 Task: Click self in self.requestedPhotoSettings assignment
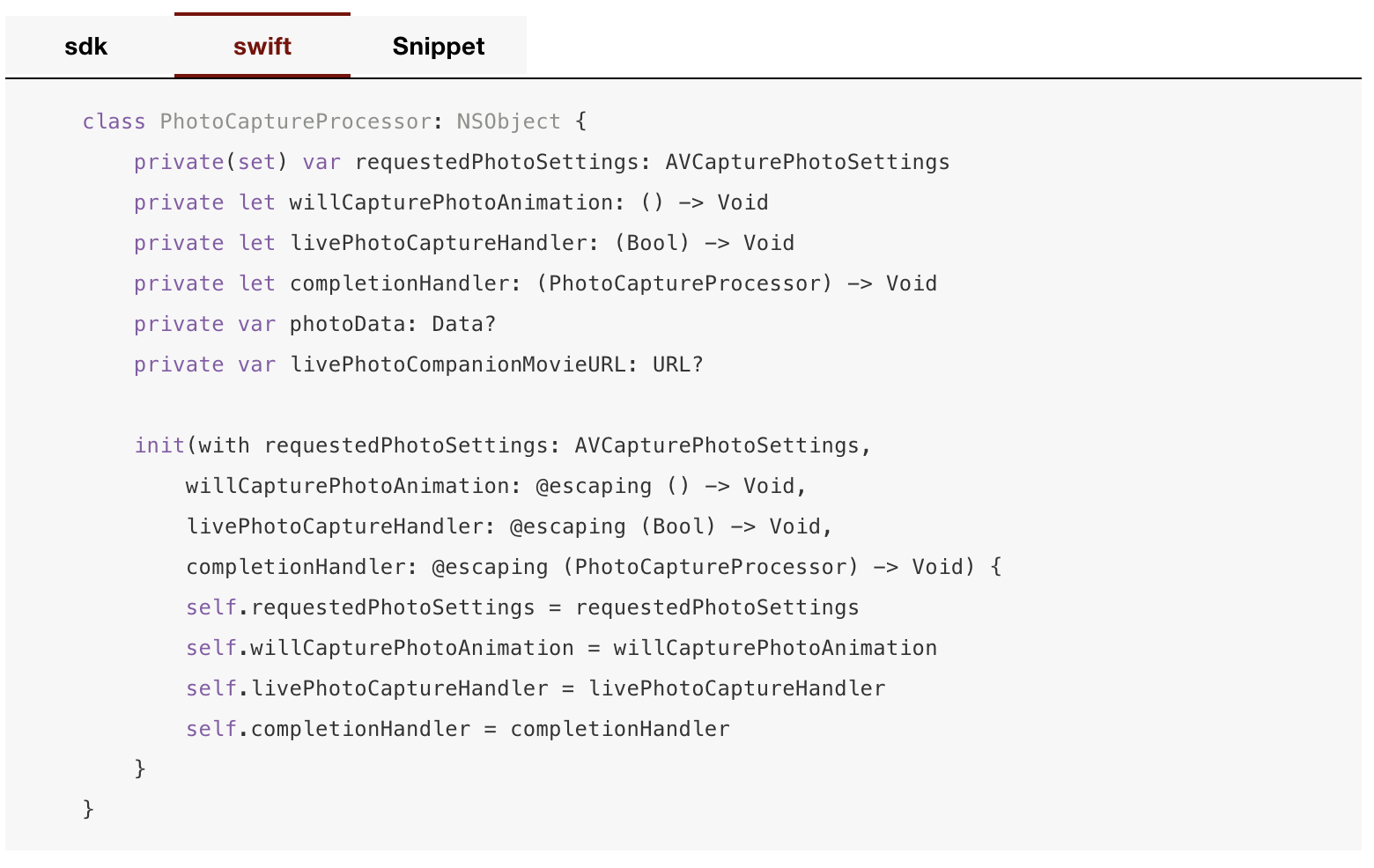coord(211,607)
